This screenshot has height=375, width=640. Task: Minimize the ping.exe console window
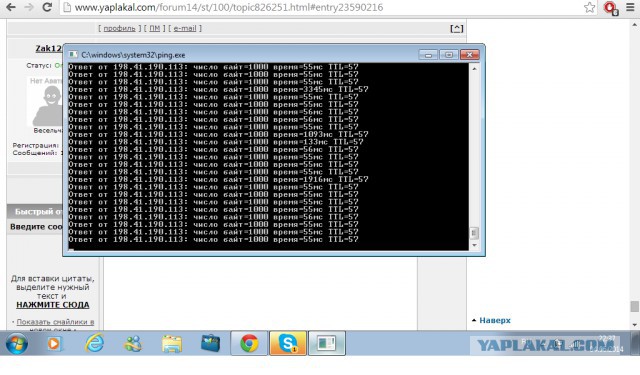(x=428, y=55)
